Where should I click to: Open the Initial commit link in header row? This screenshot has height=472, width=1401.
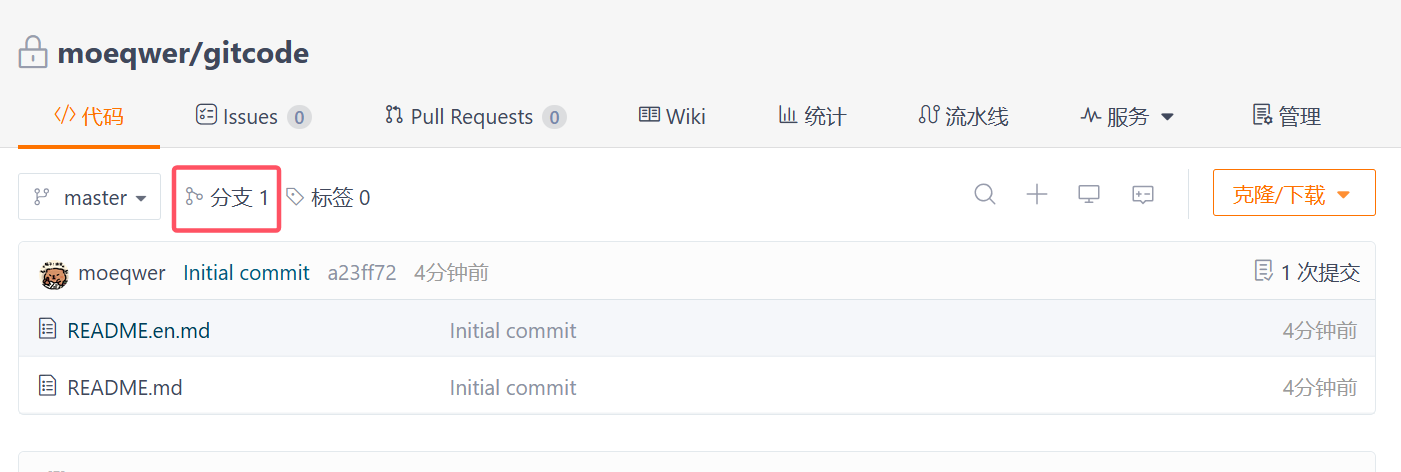(x=247, y=272)
